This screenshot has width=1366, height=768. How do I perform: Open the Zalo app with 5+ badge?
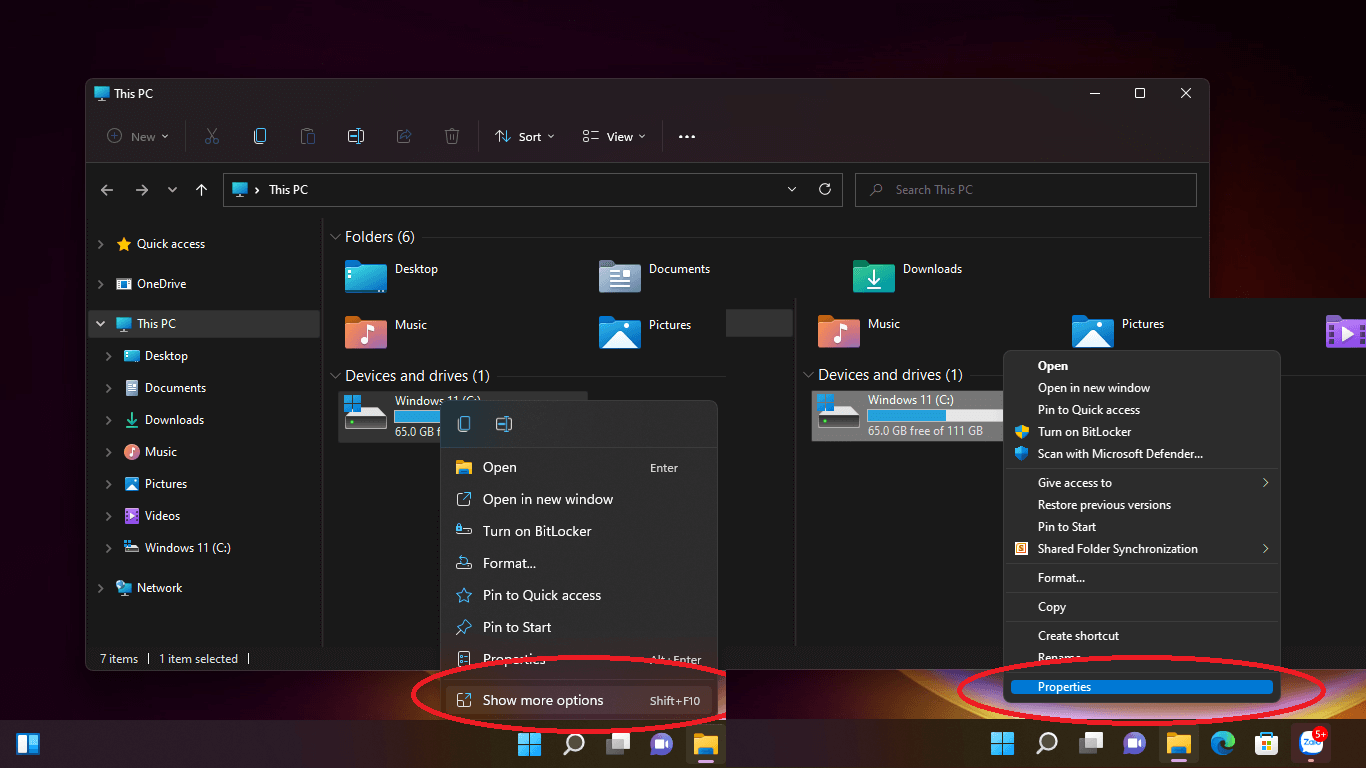click(1310, 743)
